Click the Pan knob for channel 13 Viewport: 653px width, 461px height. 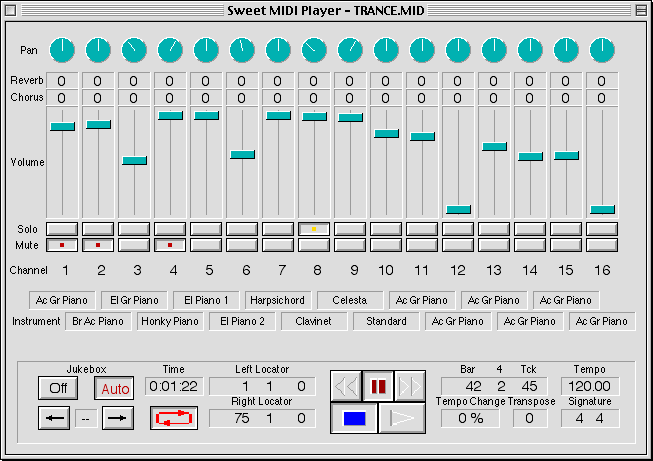click(494, 50)
